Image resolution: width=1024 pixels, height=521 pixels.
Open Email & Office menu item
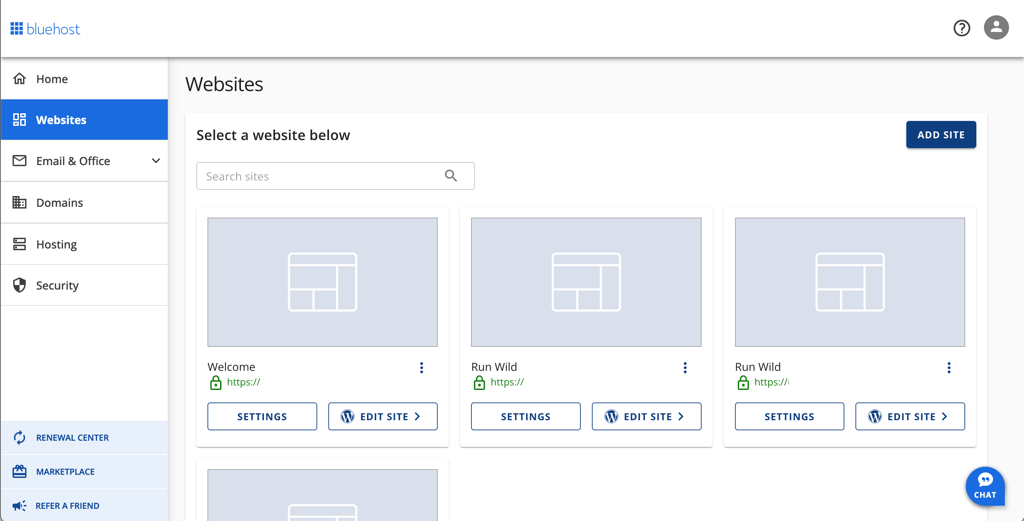point(84,161)
